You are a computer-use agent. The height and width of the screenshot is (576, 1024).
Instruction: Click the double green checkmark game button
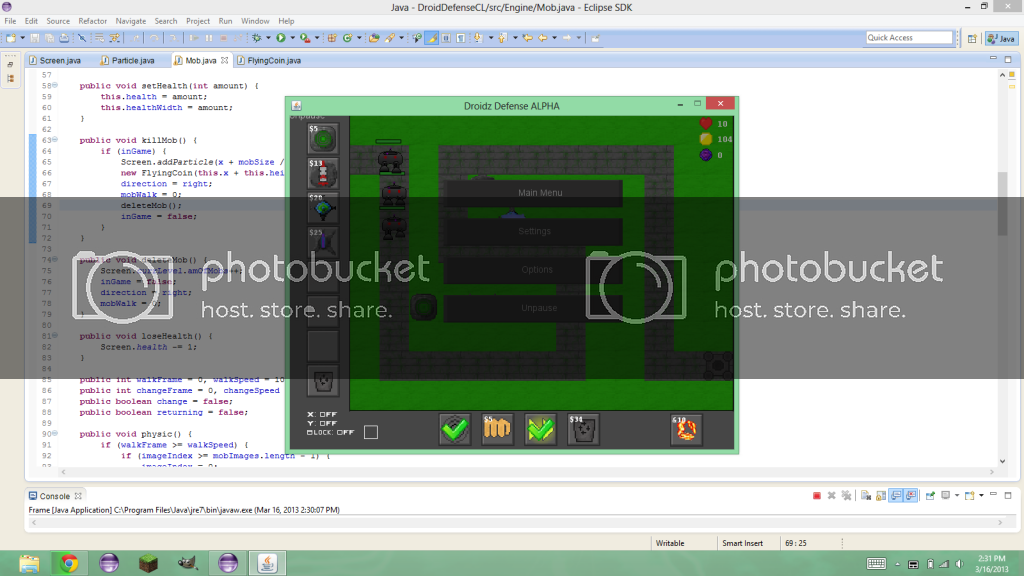(x=540, y=429)
